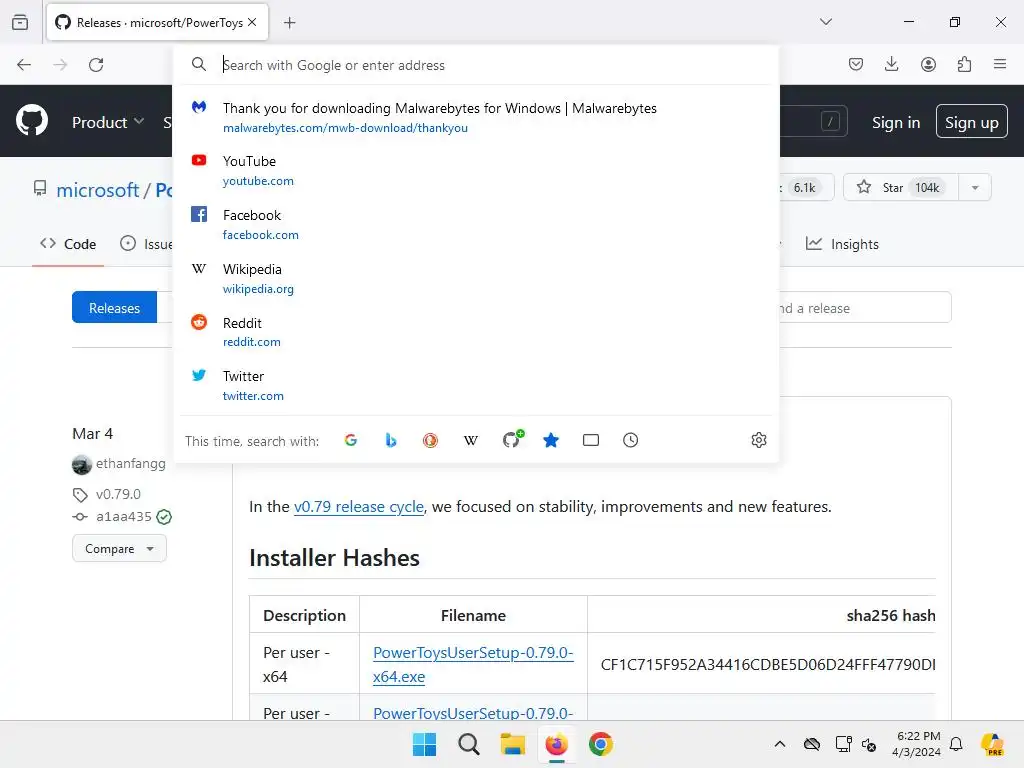Viewport: 1024px width, 768px height.
Task: Open Windows taskbar Search
Action: point(468,744)
